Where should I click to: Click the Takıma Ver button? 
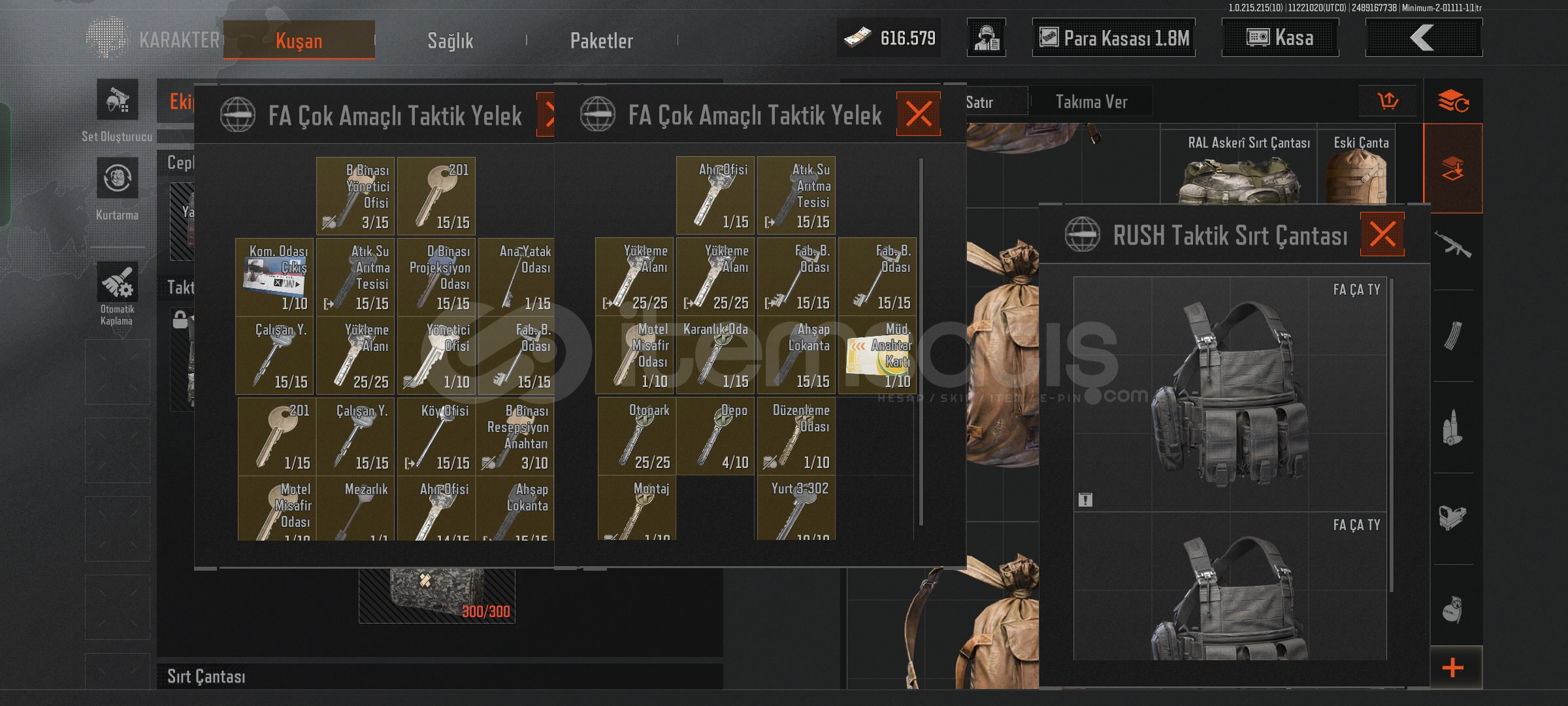click(x=1091, y=102)
